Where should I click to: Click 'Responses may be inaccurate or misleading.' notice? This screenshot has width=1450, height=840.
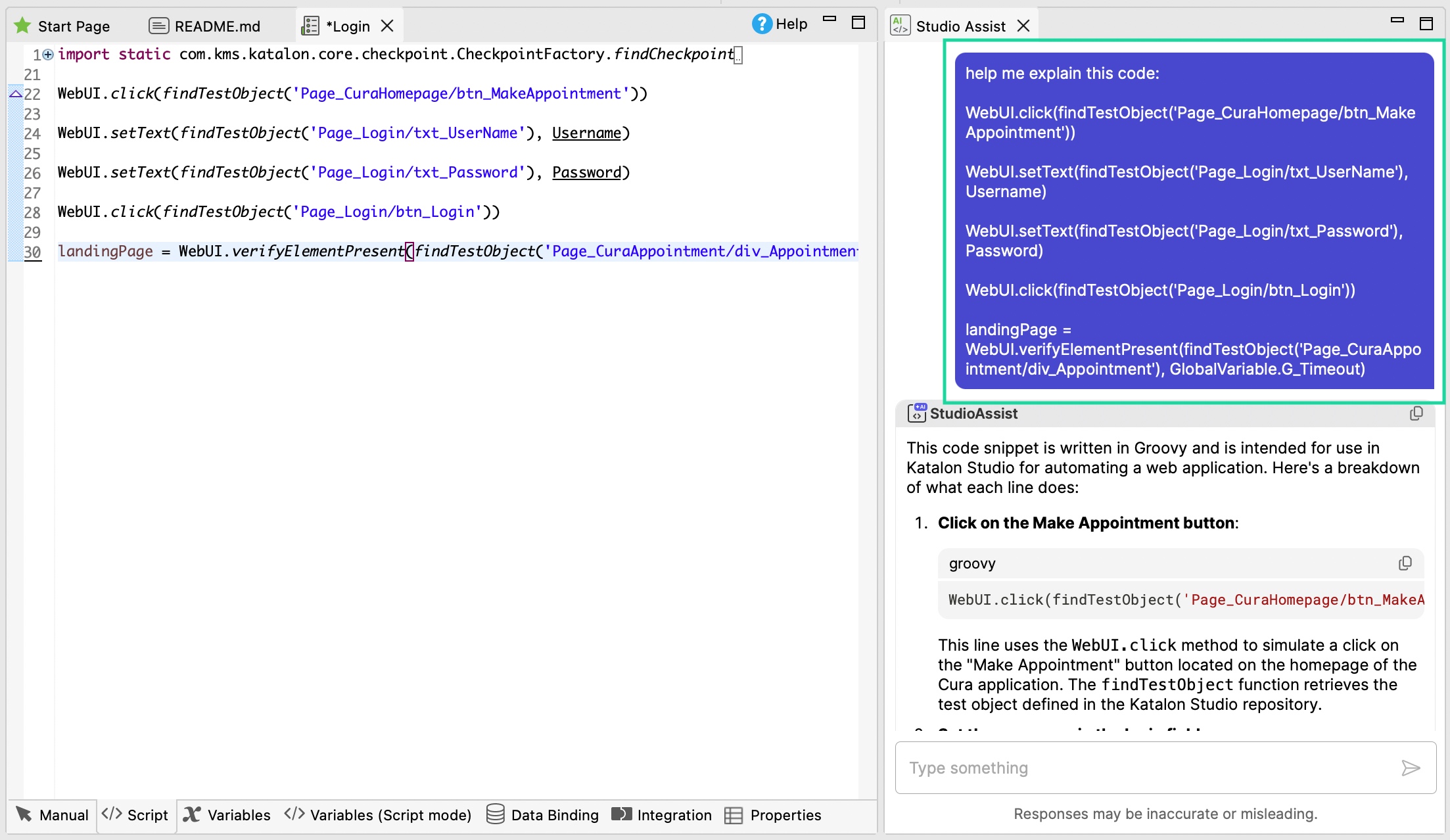point(1165,814)
